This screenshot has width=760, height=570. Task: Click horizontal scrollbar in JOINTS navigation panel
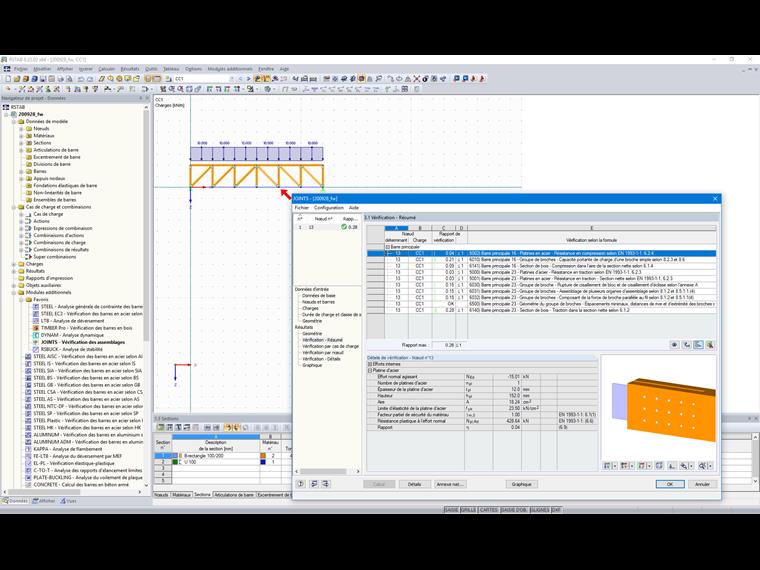tap(323, 471)
